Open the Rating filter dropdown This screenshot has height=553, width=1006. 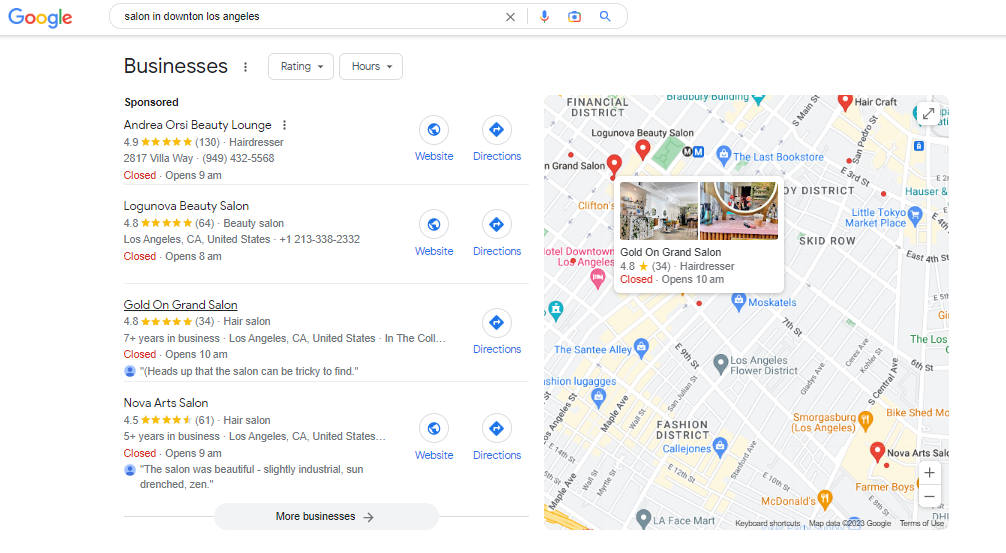coord(301,67)
